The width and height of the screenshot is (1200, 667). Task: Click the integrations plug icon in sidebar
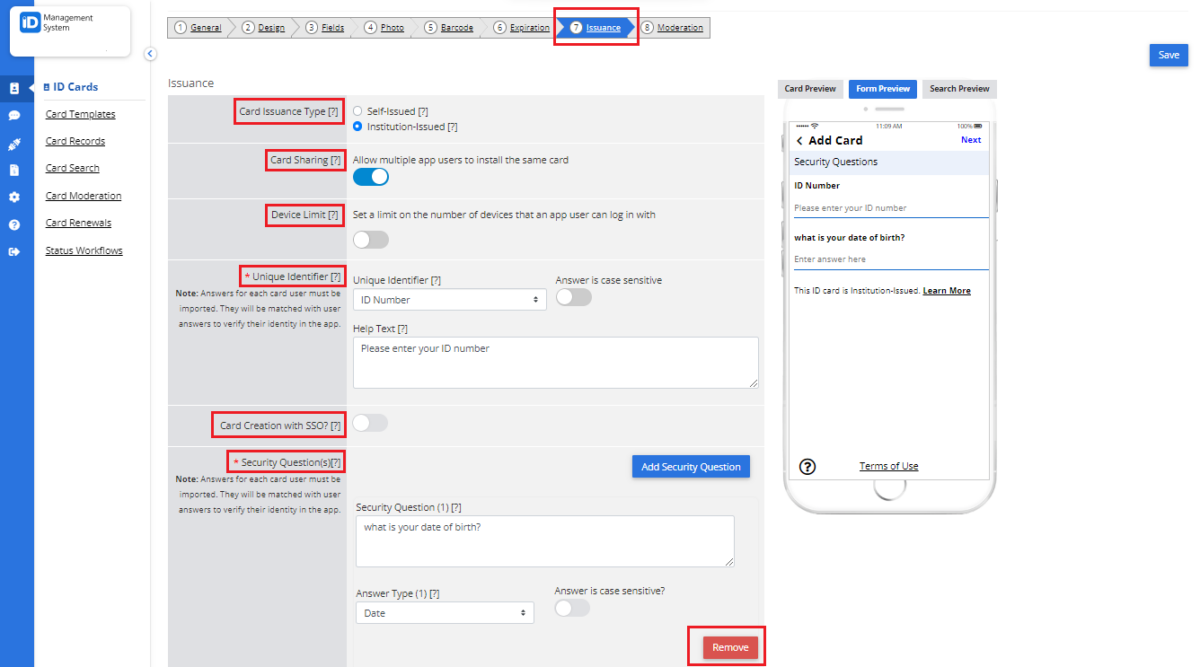[x=13, y=143]
